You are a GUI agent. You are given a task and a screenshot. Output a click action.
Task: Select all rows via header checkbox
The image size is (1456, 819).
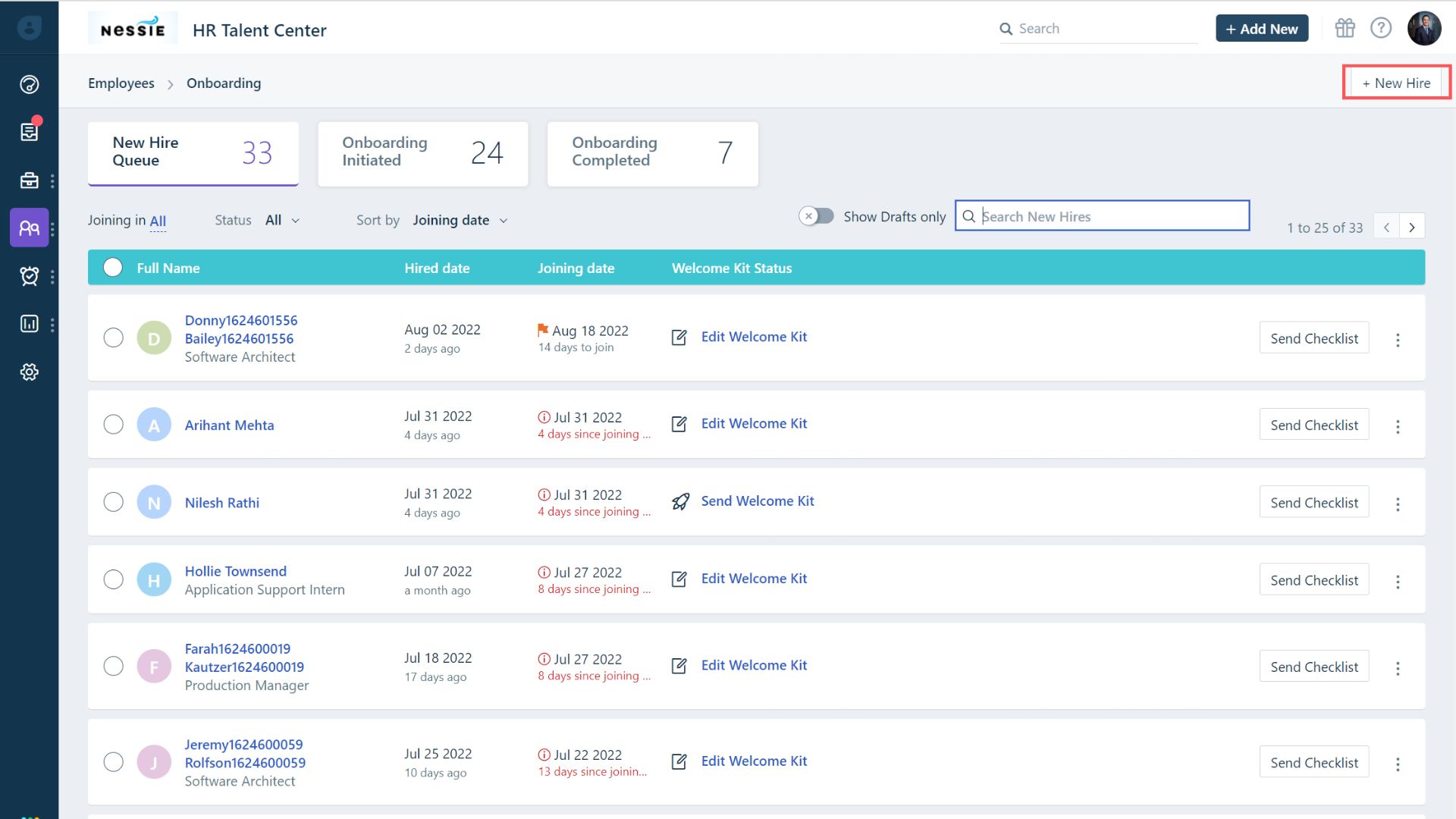pyautogui.click(x=113, y=268)
